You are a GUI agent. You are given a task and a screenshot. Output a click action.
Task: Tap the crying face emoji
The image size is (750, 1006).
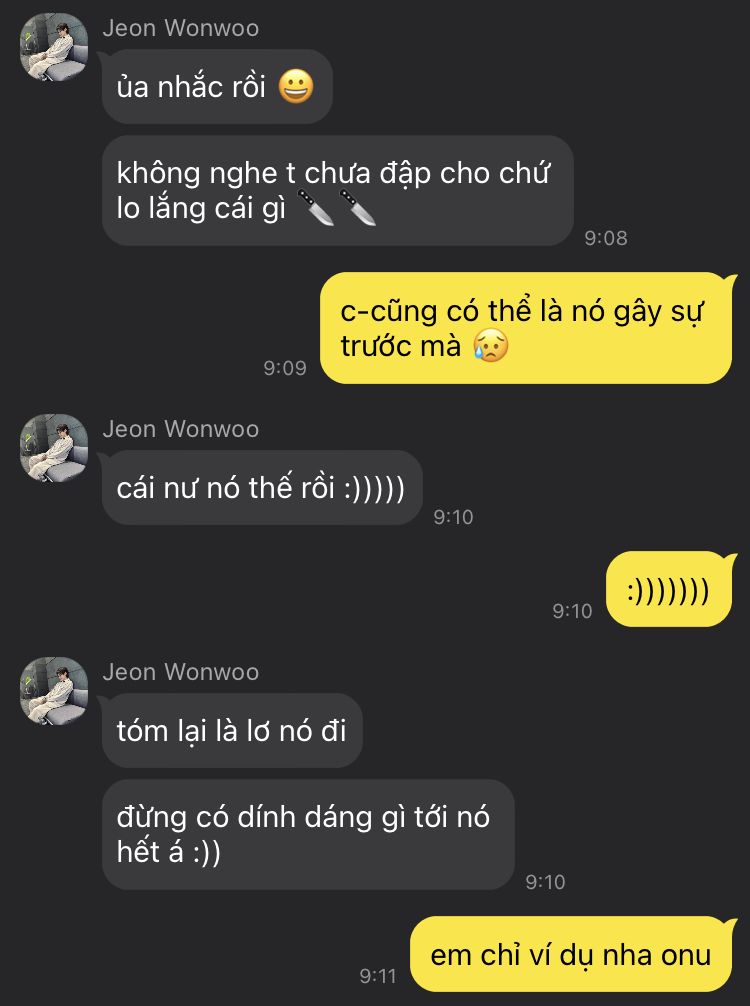tap(491, 346)
